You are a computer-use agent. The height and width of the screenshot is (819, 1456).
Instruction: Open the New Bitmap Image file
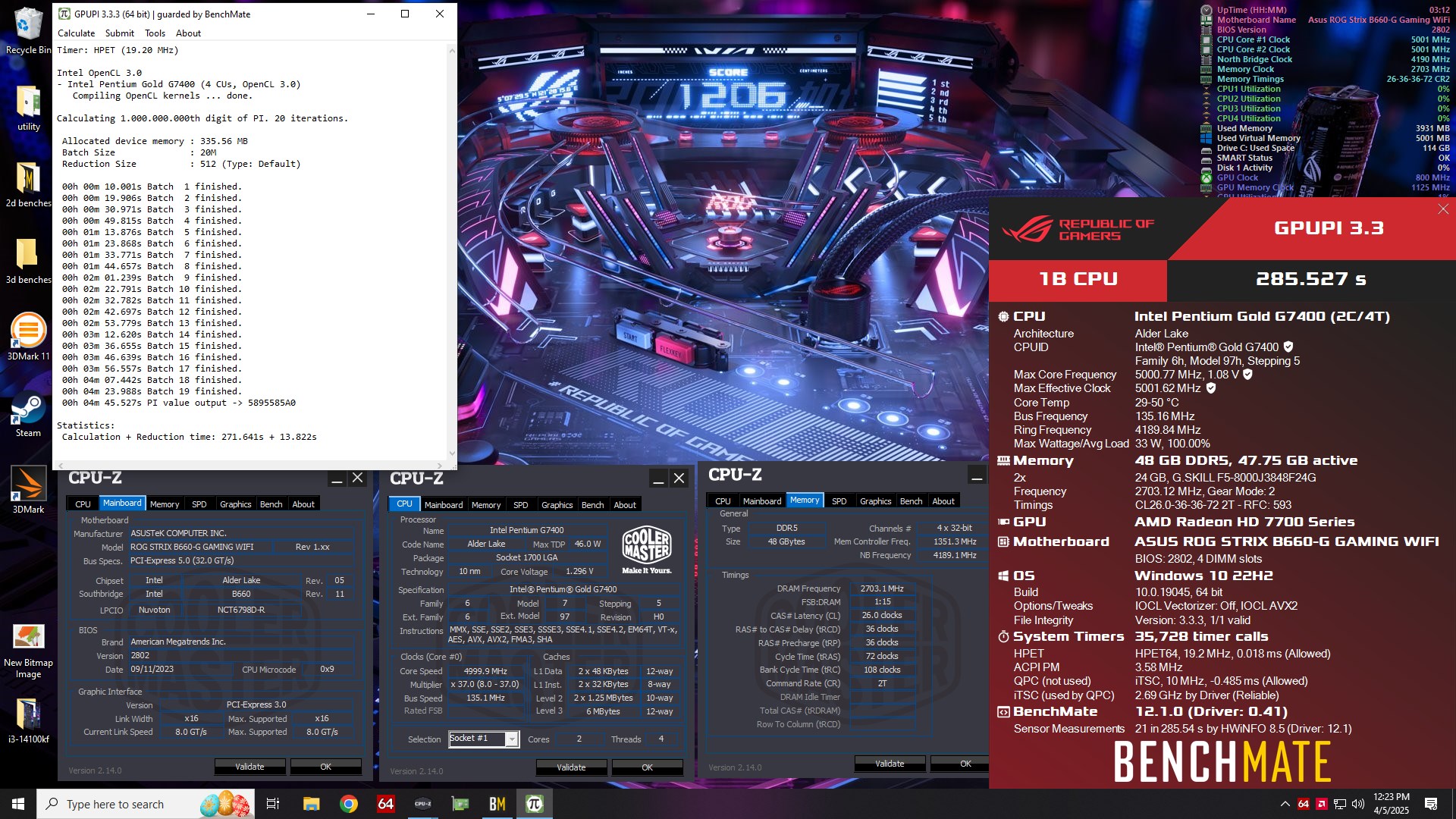[28, 651]
